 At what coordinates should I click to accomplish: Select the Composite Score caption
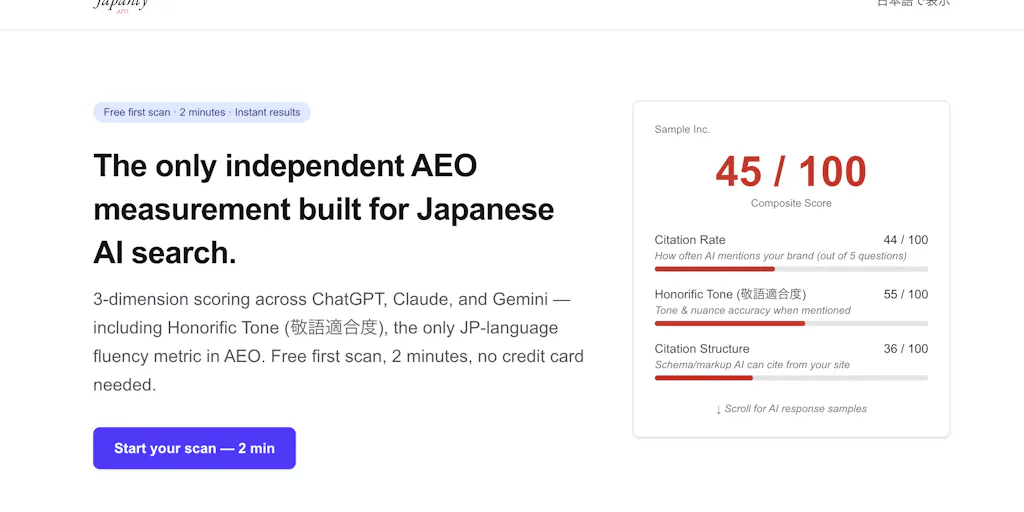[791, 203]
